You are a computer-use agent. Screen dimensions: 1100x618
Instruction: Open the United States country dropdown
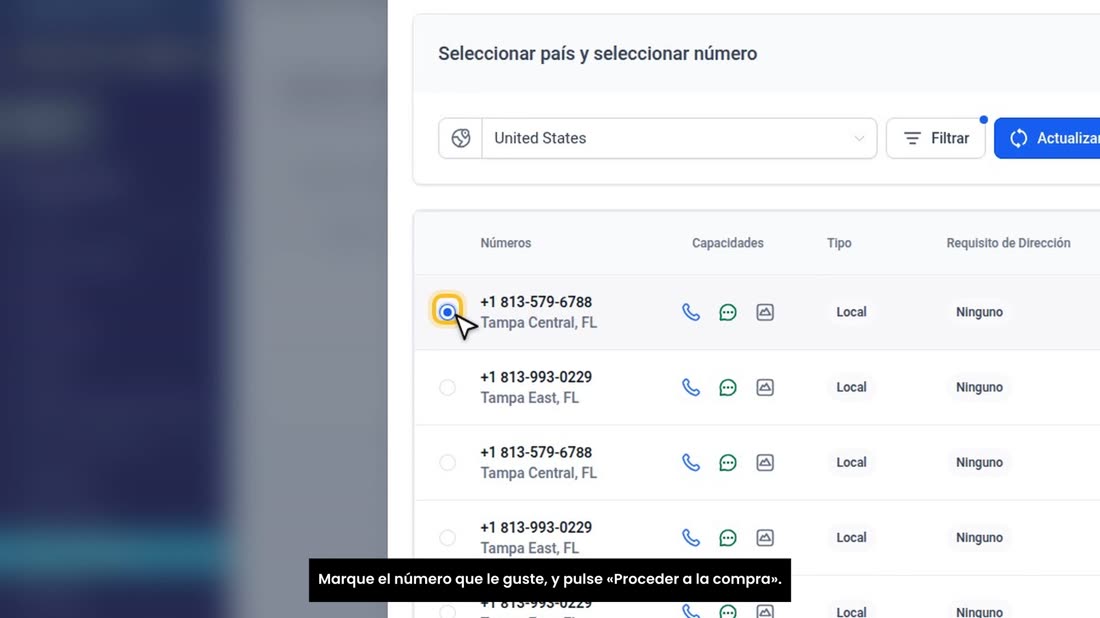pos(679,138)
